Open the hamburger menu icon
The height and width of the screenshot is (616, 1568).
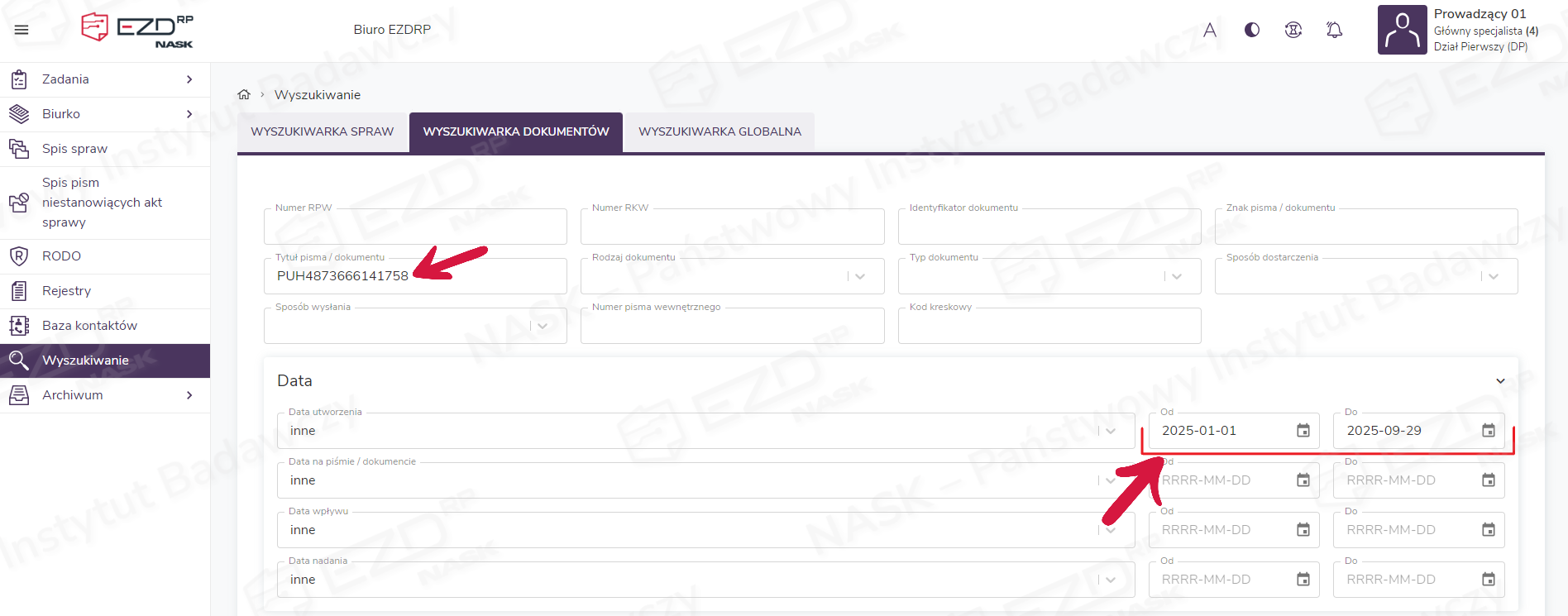tap(22, 30)
